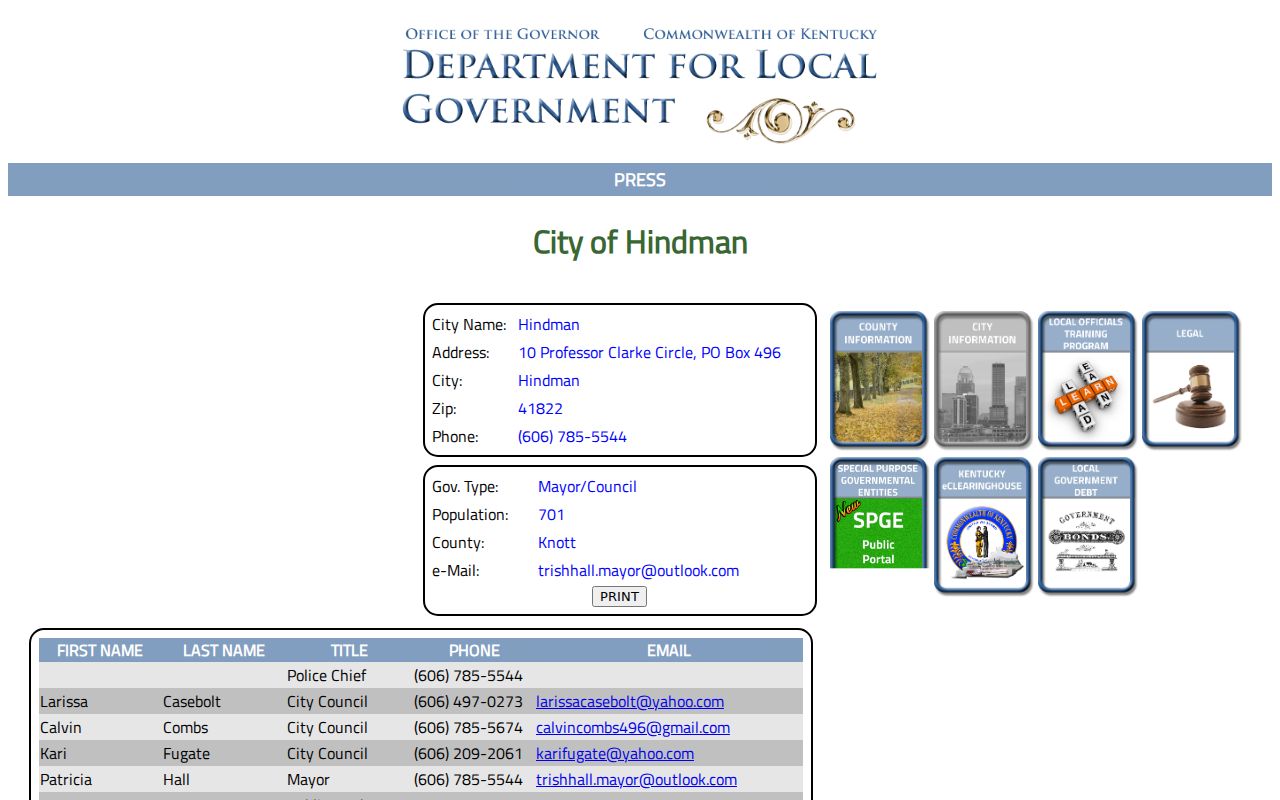Click trishhall.mayor@outlook.com in the officials table

(636, 780)
